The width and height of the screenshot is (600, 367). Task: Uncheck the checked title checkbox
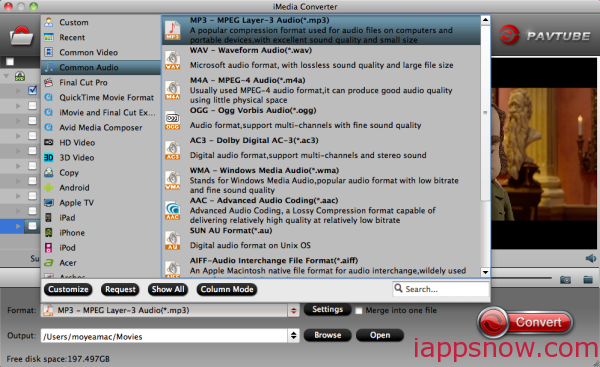pyautogui.click(x=33, y=90)
